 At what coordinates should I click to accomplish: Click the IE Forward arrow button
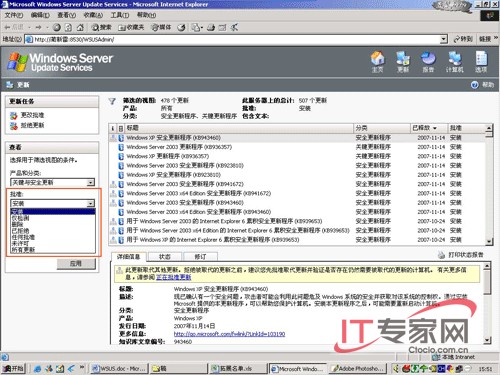click(x=39, y=27)
